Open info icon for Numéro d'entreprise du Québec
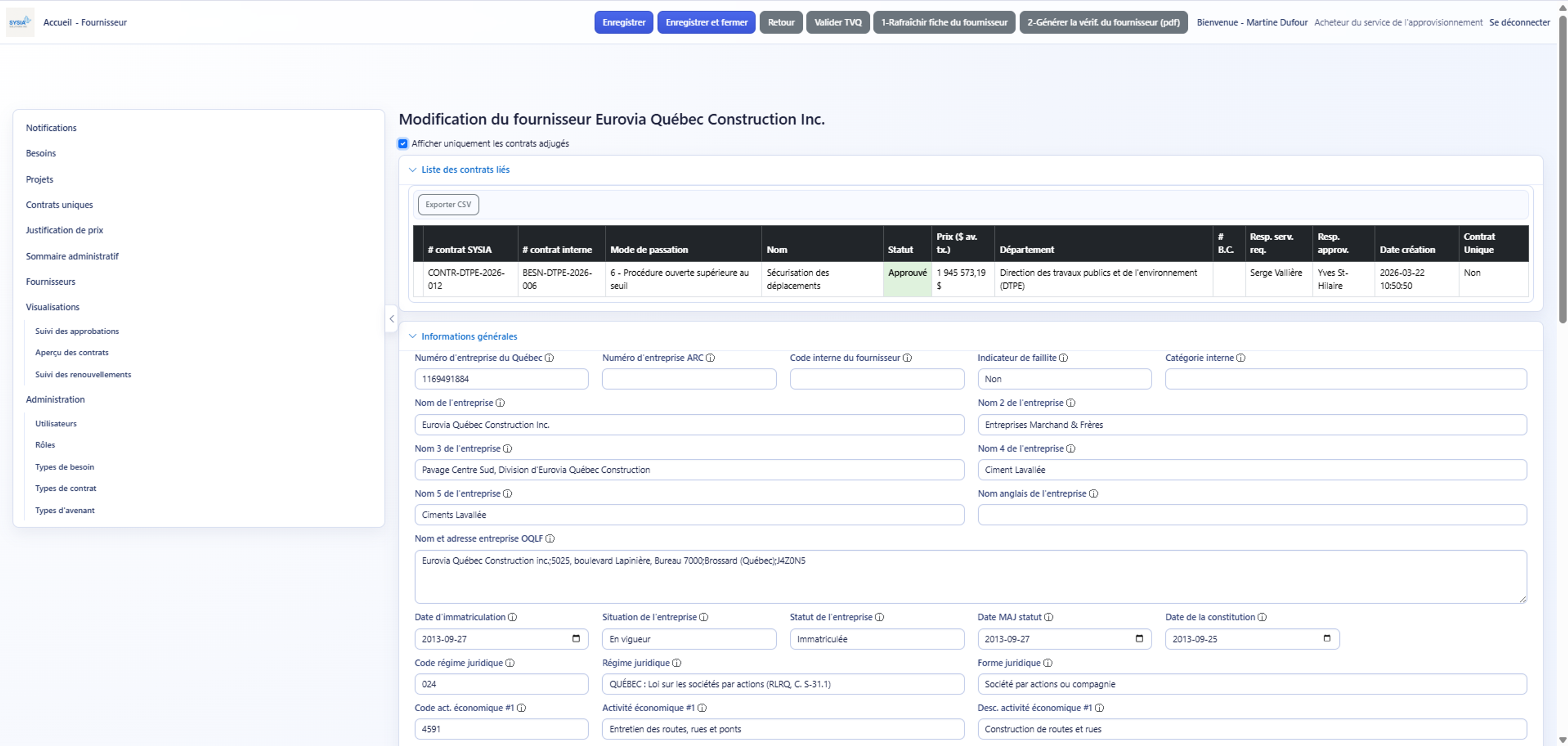The width and height of the screenshot is (1568, 746). coord(549,358)
